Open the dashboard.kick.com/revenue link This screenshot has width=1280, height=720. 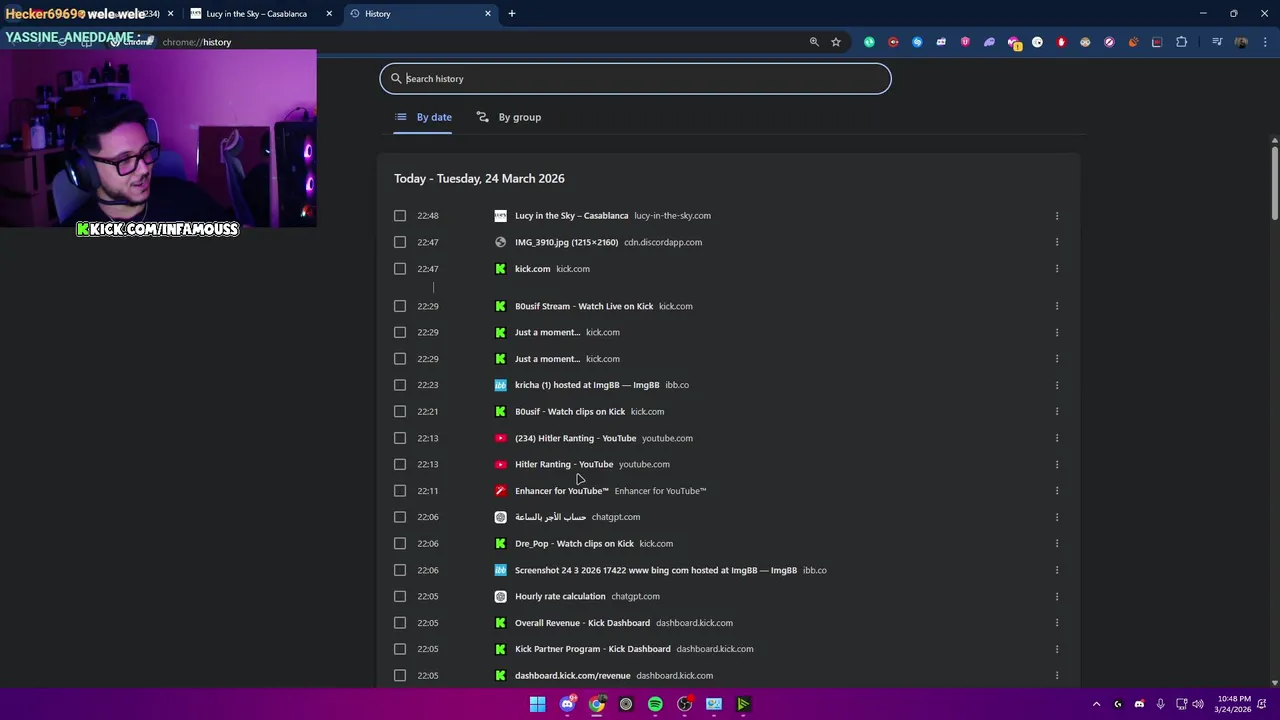tap(572, 675)
